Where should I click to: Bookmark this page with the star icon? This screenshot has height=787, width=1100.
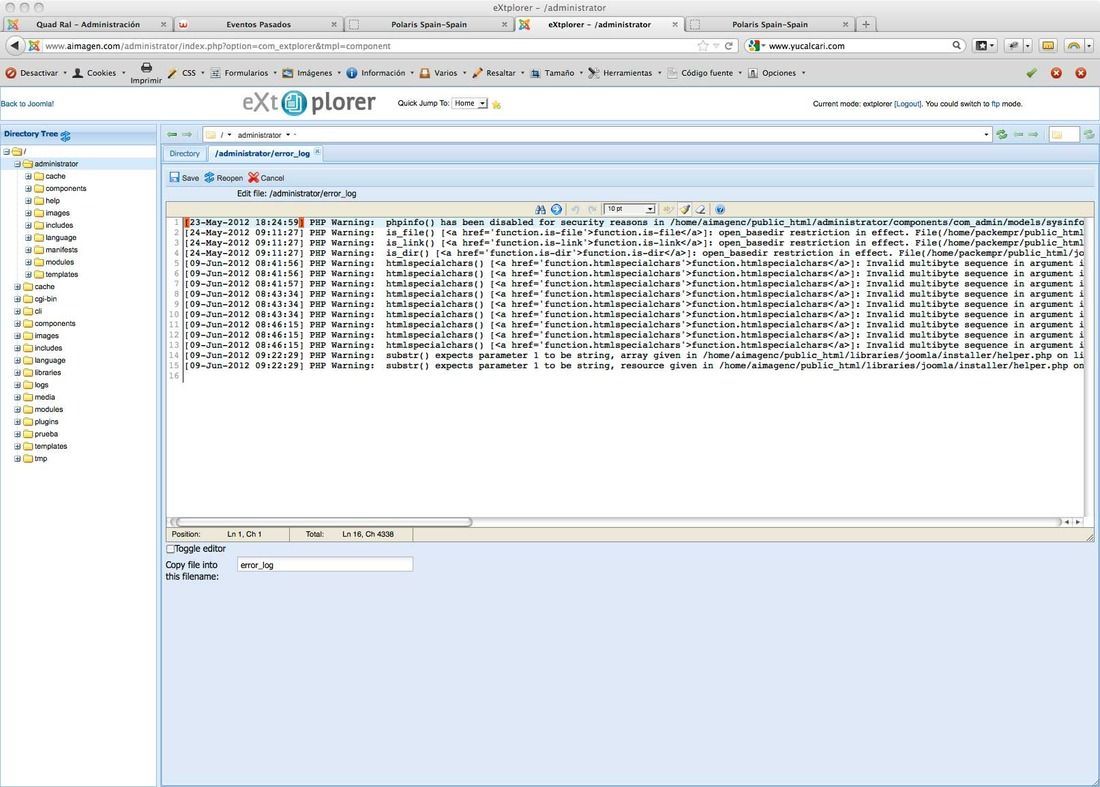pyautogui.click(x=703, y=46)
